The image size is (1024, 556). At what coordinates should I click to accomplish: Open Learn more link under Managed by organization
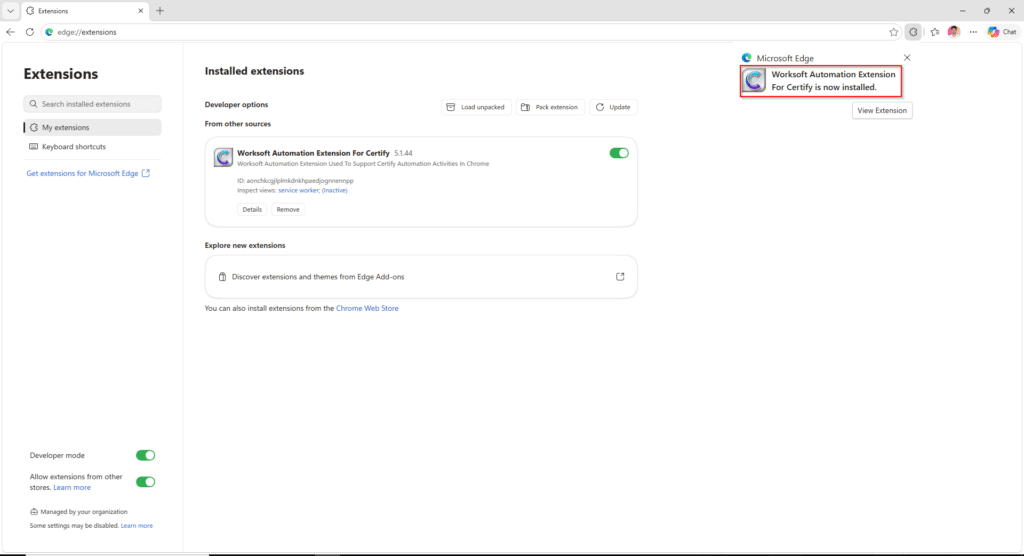pos(136,525)
